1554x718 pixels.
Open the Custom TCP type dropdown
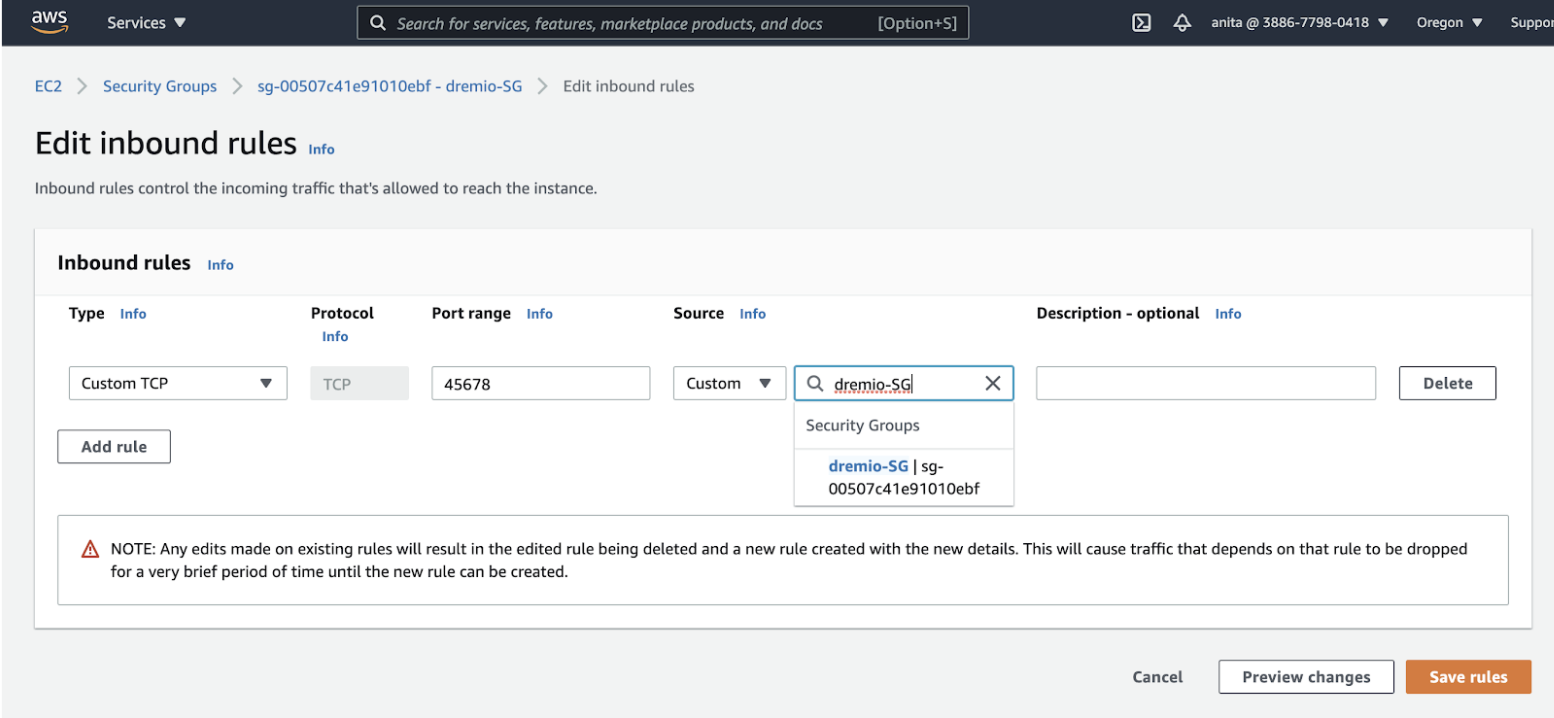[x=178, y=384]
